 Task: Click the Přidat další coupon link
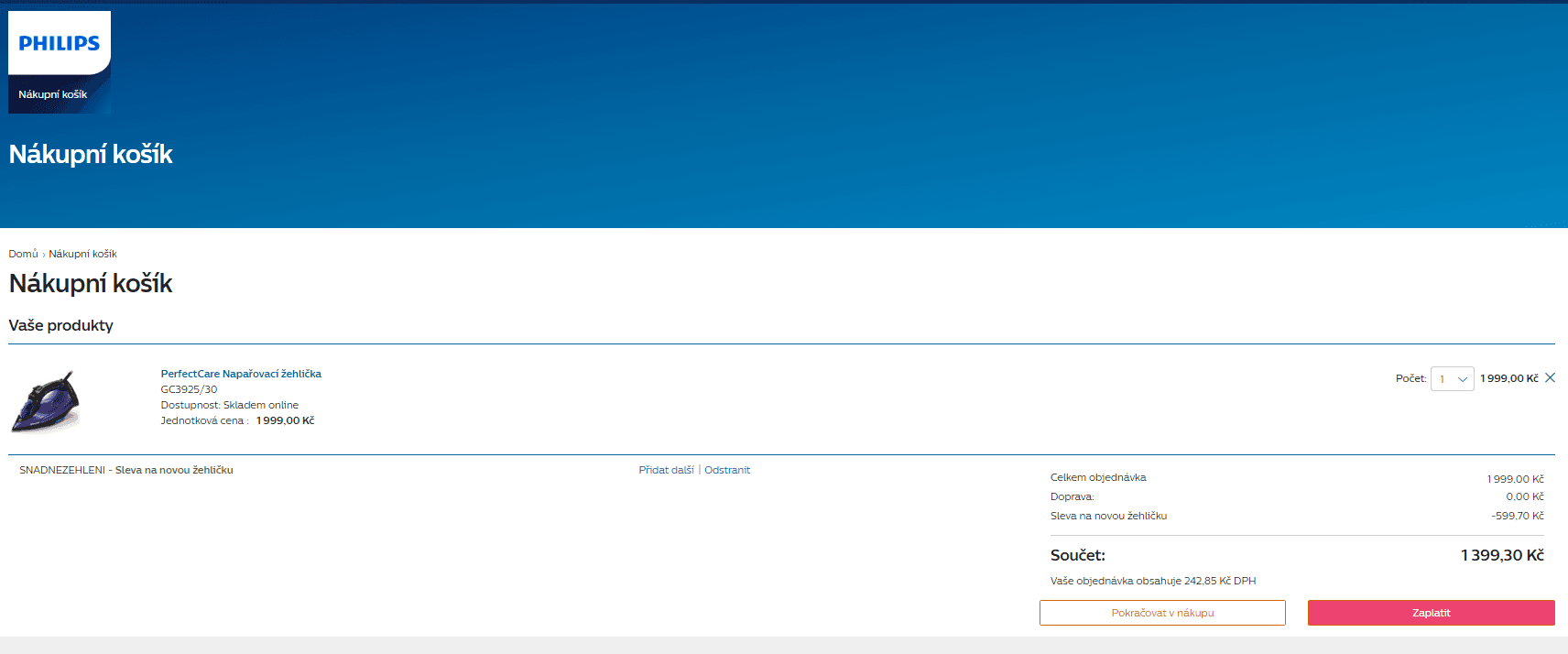pyautogui.click(x=667, y=470)
